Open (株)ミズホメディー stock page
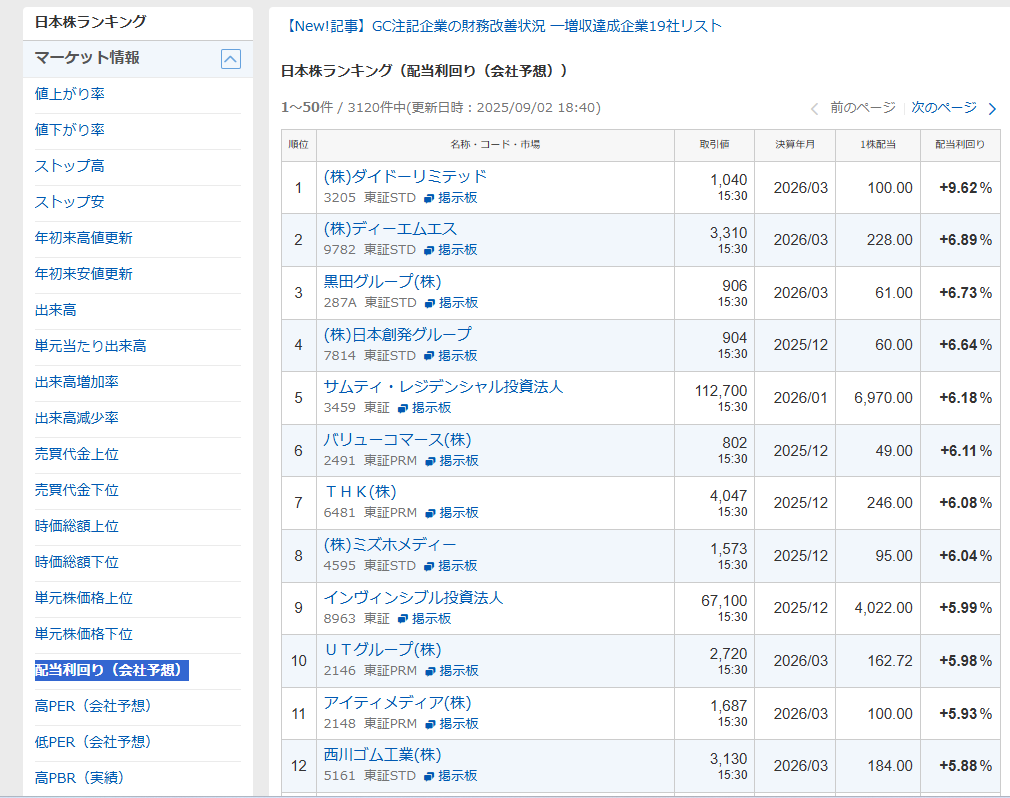Screen dimensions: 1010x798 390,545
